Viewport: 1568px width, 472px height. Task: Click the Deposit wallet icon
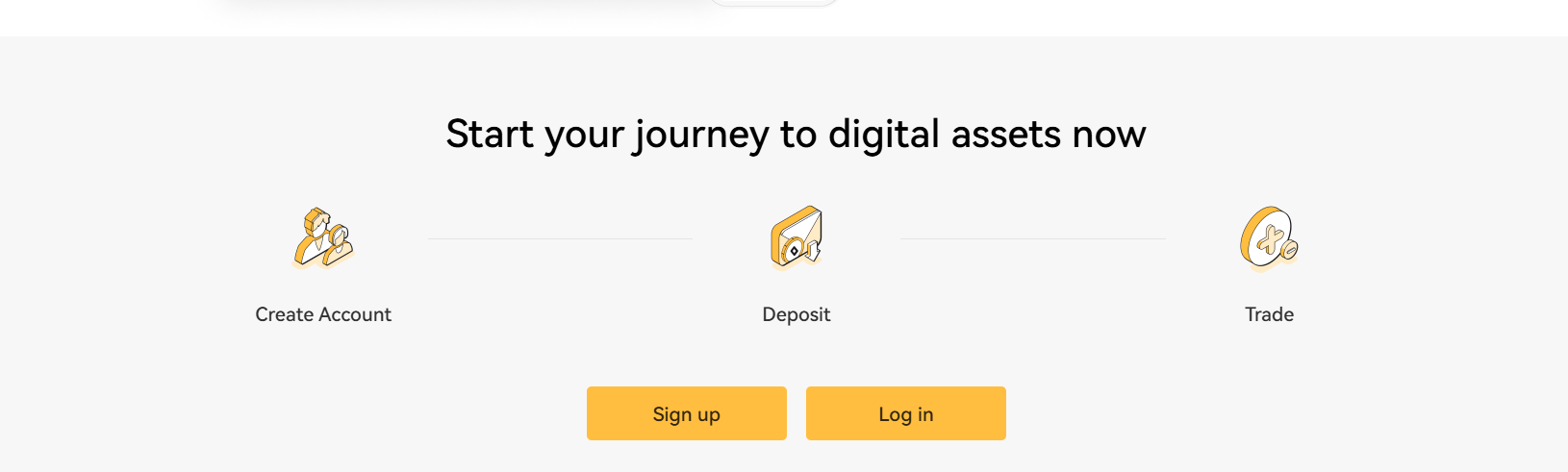click(x=796, y=237)
